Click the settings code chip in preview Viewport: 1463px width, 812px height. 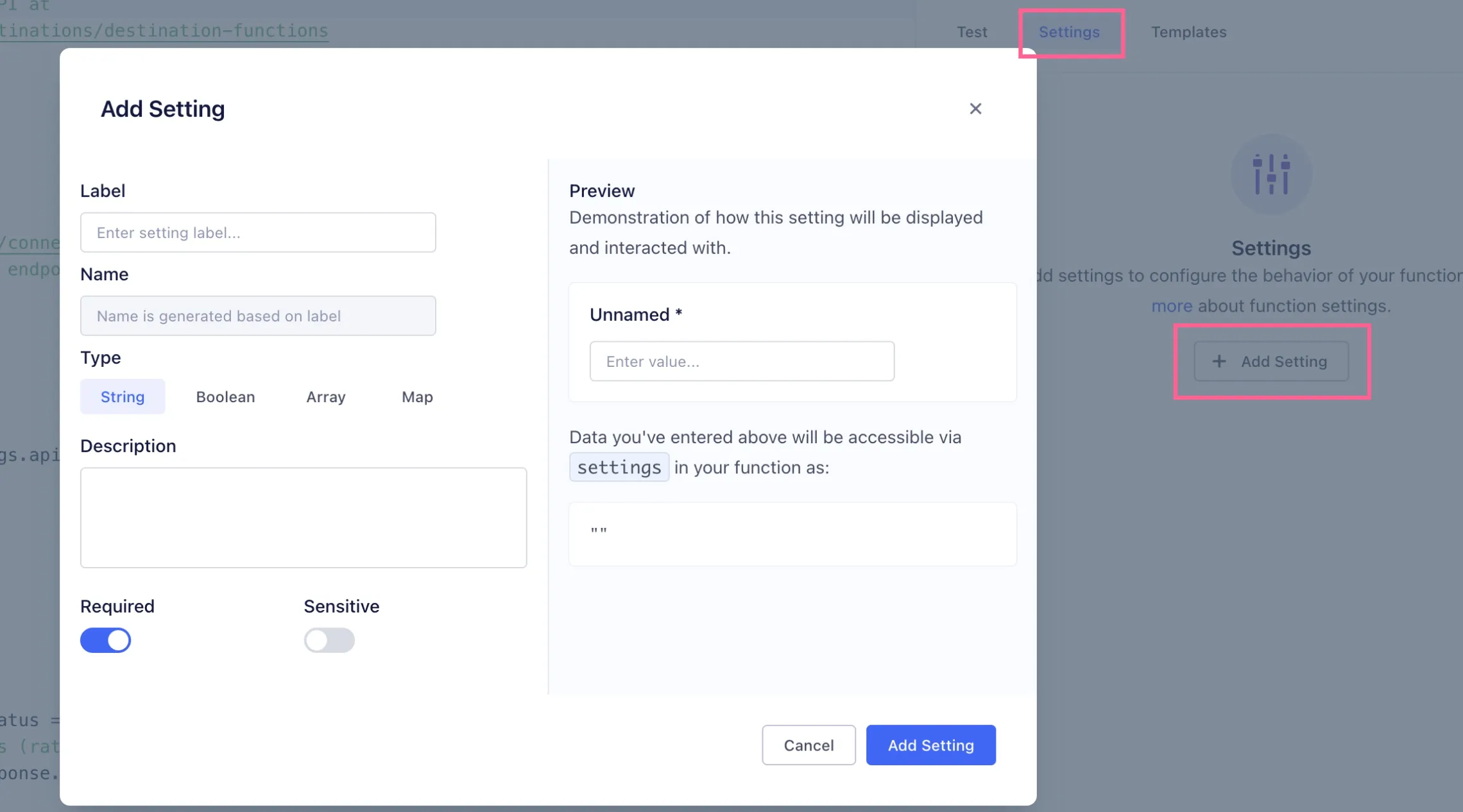(x=619, y=467)
